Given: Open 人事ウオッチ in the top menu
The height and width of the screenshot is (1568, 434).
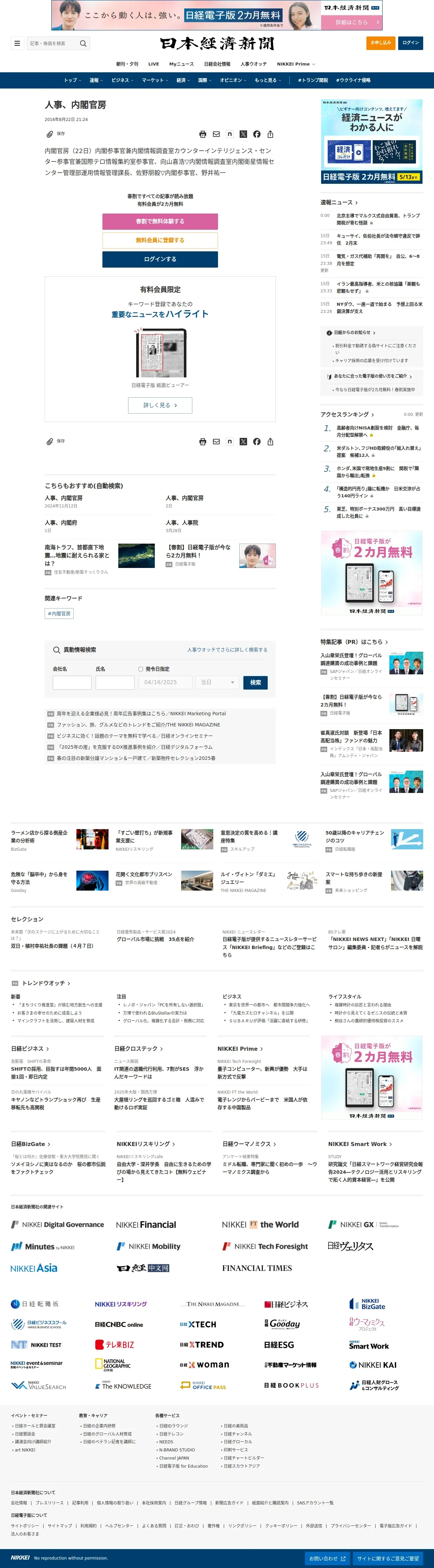Looking at the screenshot, I should 253,64.
